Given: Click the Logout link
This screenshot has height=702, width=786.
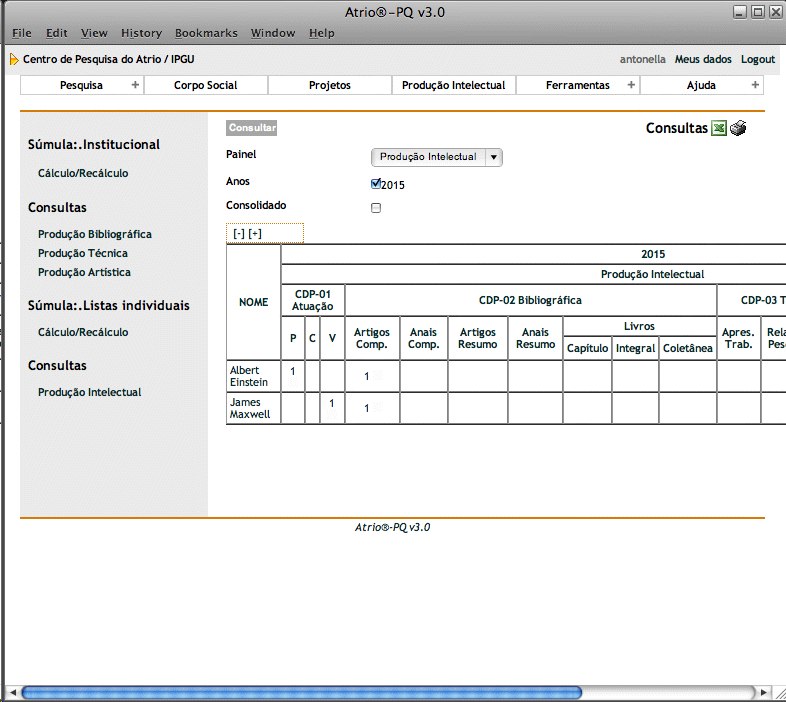Looking at the screenshot, I should tap(758, 60).
